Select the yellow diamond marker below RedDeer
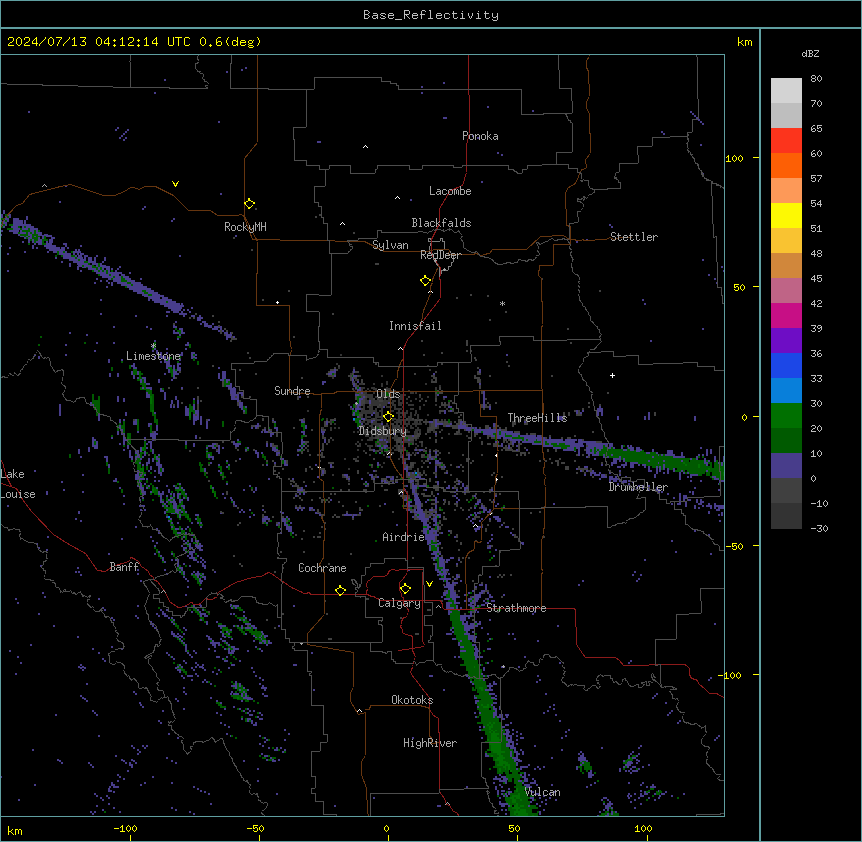The height and width of the screenshot is (842, 862). (426, 281)
